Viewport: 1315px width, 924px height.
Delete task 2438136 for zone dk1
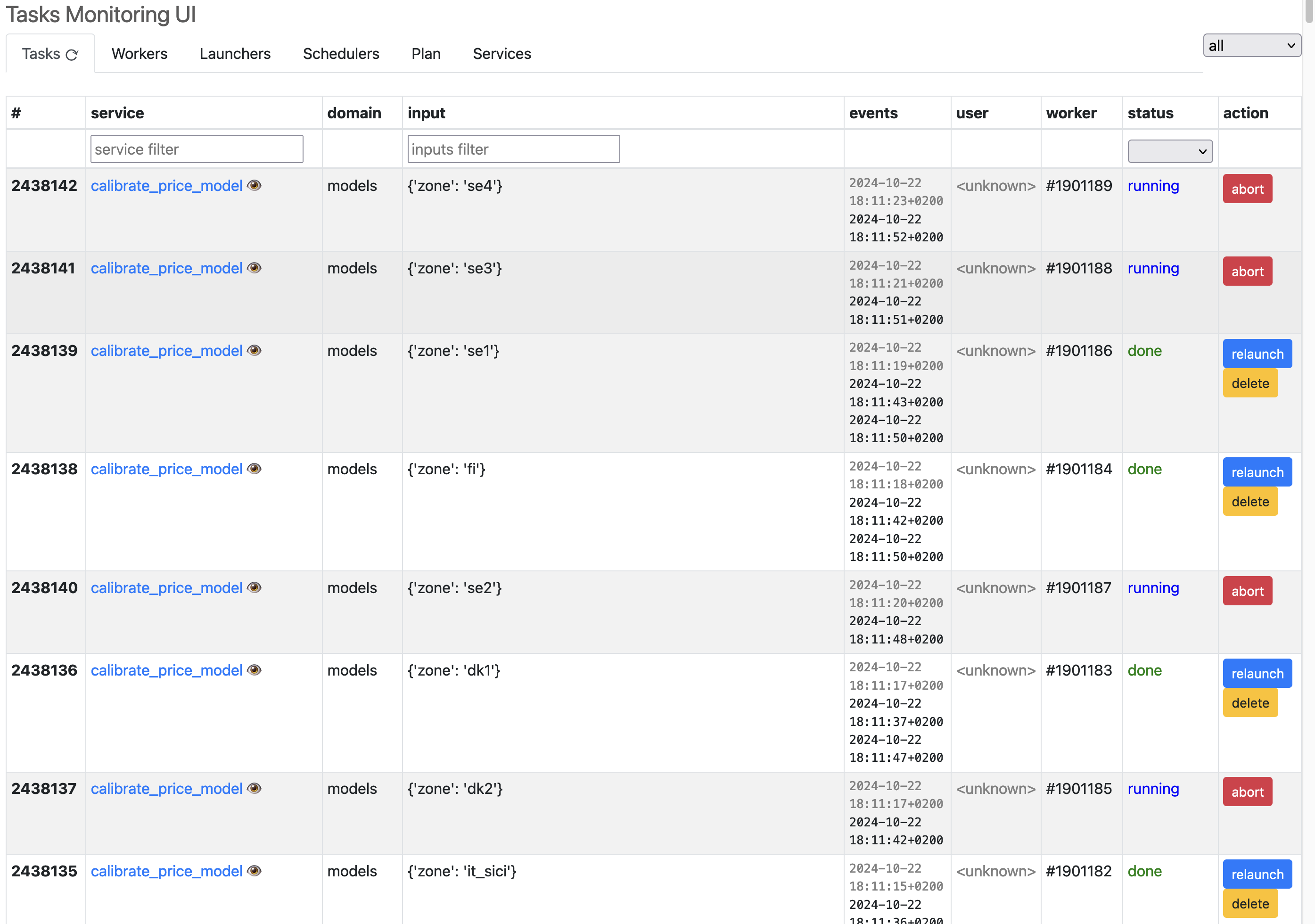1250,703
